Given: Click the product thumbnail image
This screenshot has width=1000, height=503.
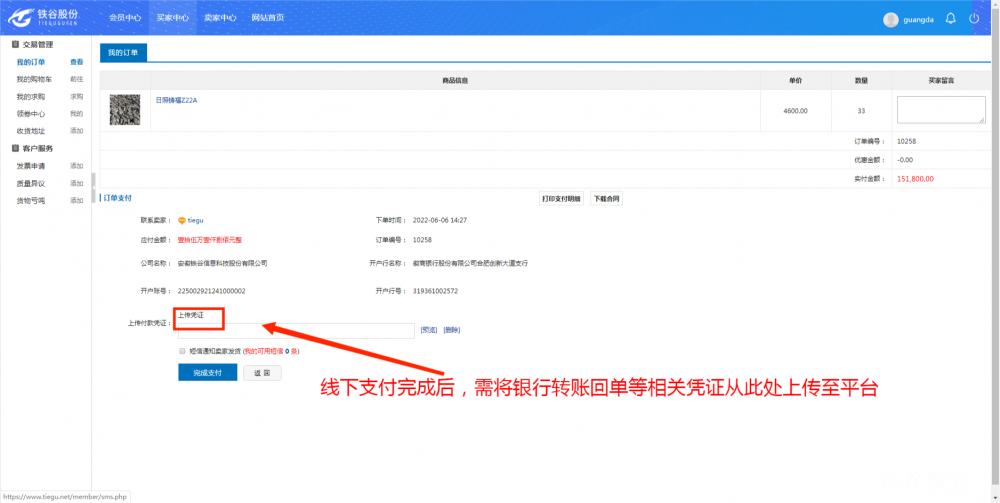Looking at the screenshot, I should pyautogui.click(x=125, y=110).
